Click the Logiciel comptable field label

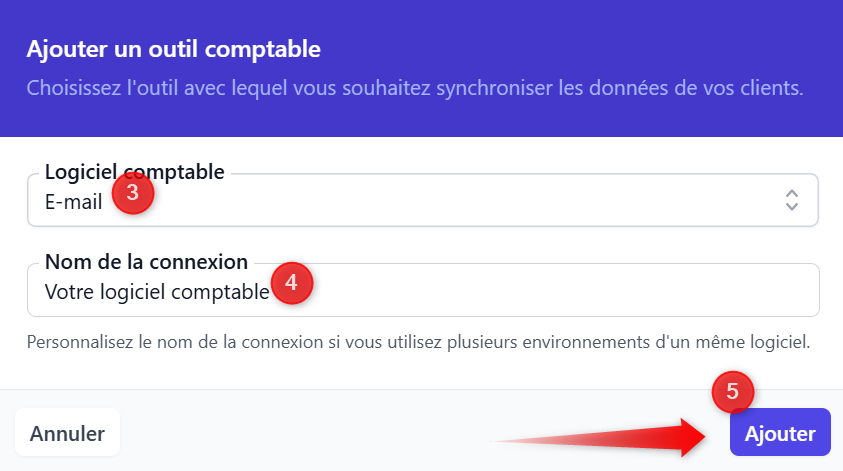134,172
